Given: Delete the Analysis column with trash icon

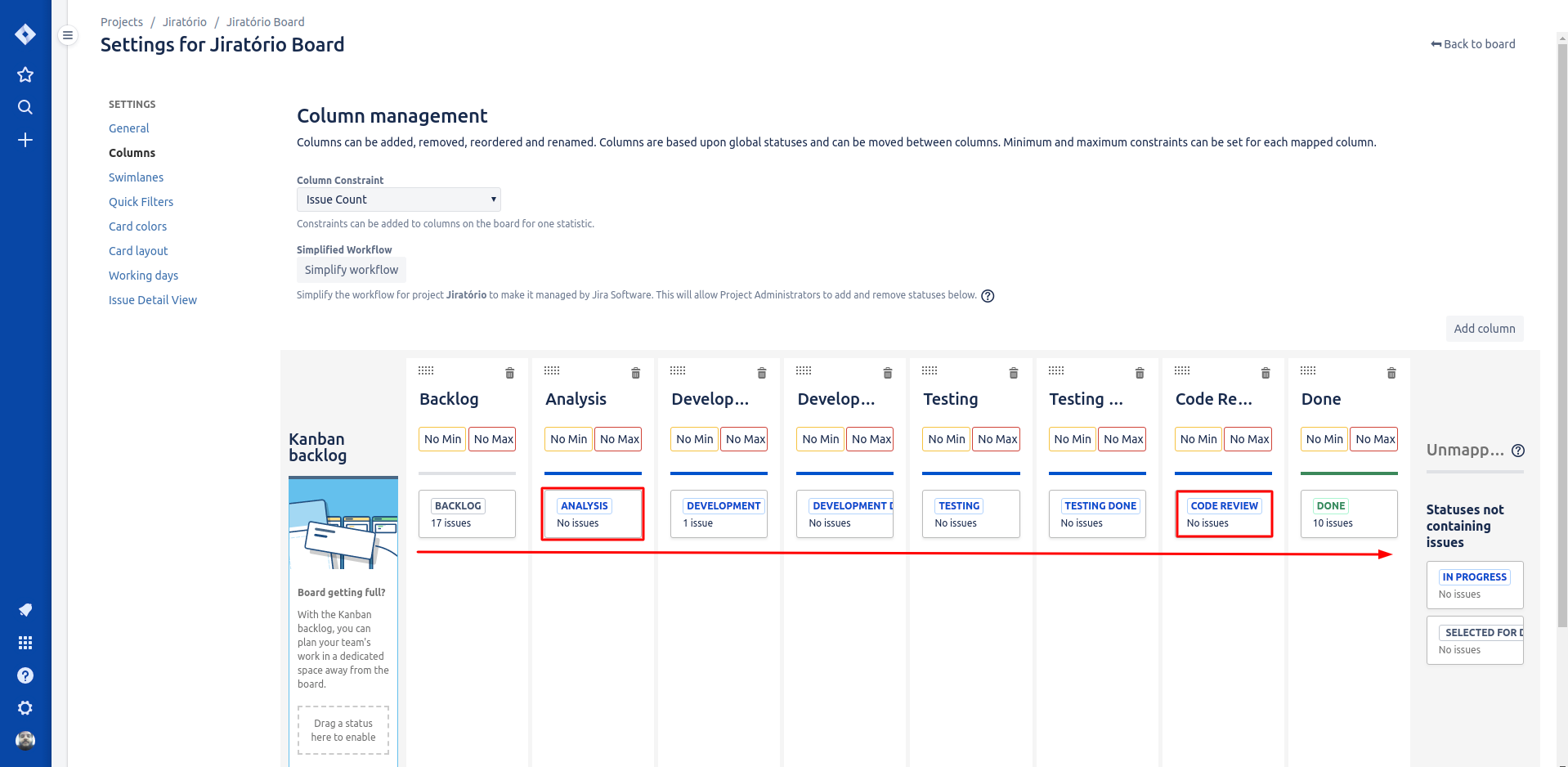Looking at the screenshot, I should click(635, 373).
